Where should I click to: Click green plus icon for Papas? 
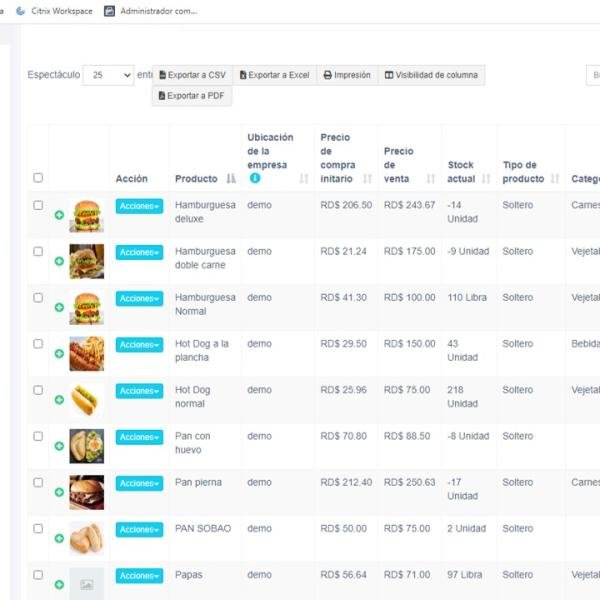point(59,585)
